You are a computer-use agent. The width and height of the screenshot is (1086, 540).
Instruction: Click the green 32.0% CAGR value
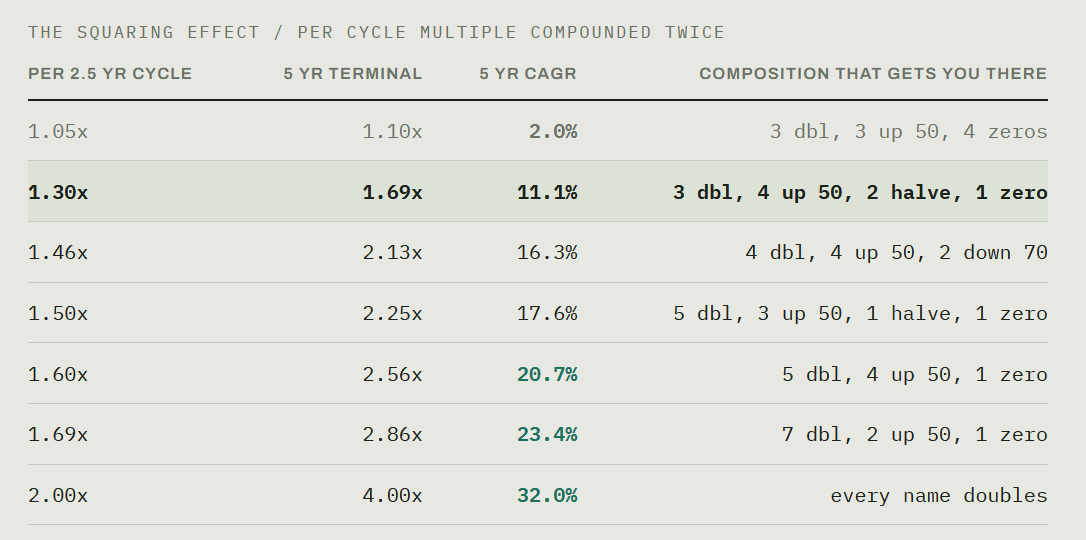[547, 496]
